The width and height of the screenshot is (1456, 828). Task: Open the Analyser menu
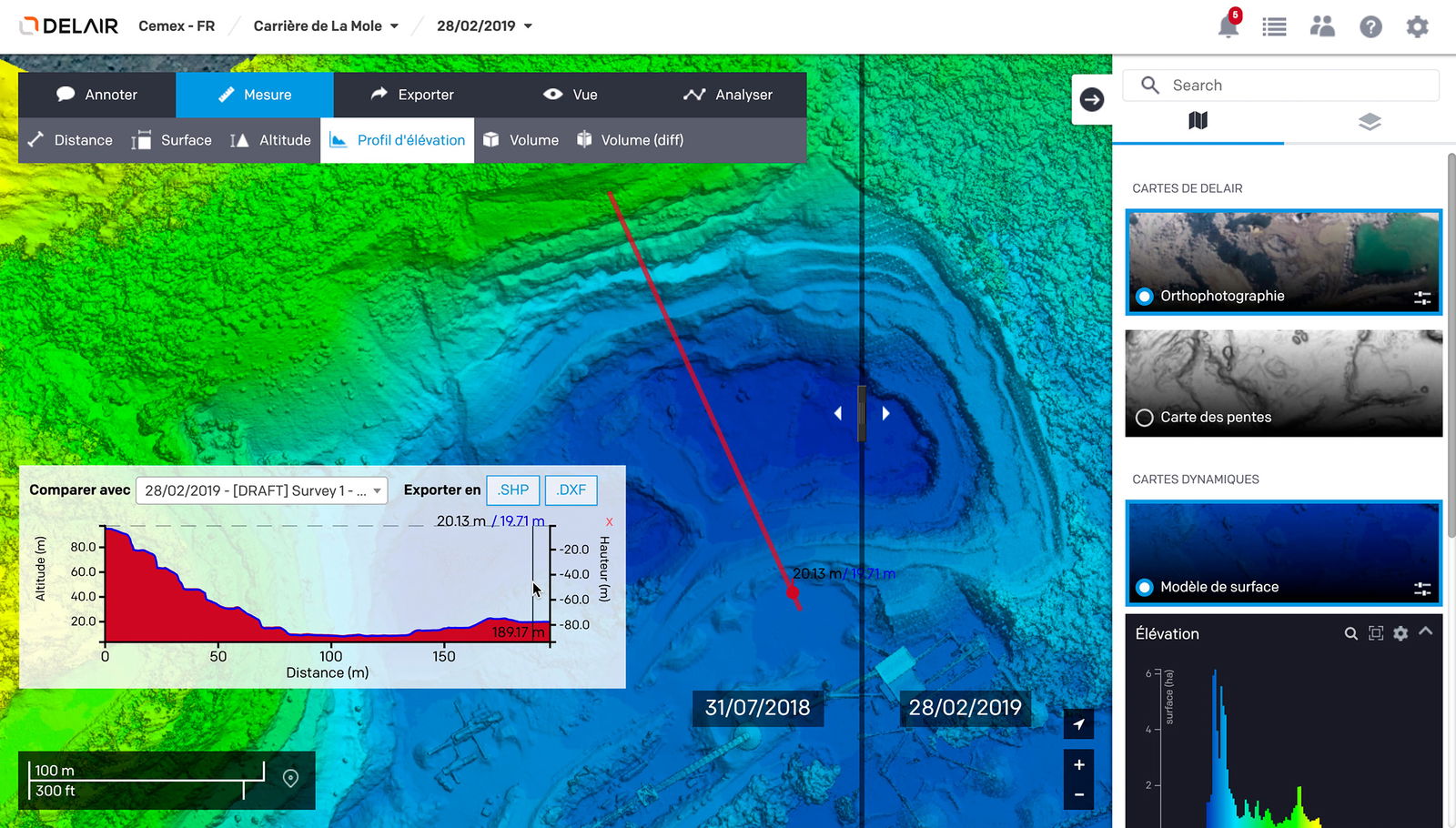click(x=728, y=94)
